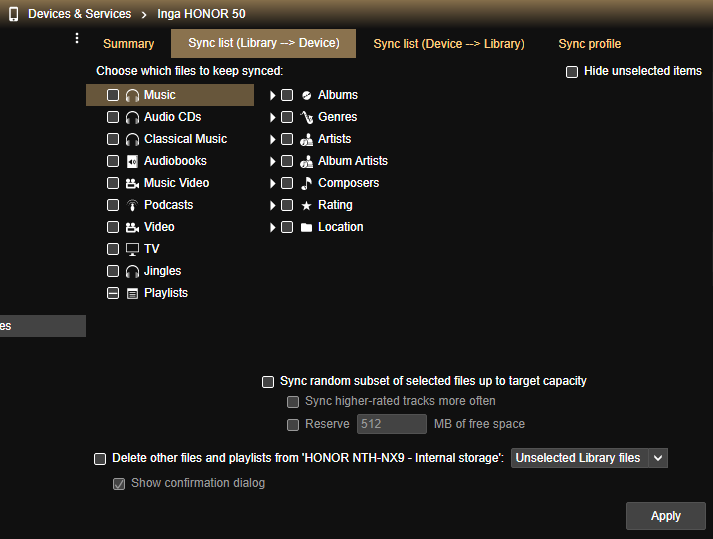Click the headphones icon next to Music
713x539 pixels.
coord(132,95)
